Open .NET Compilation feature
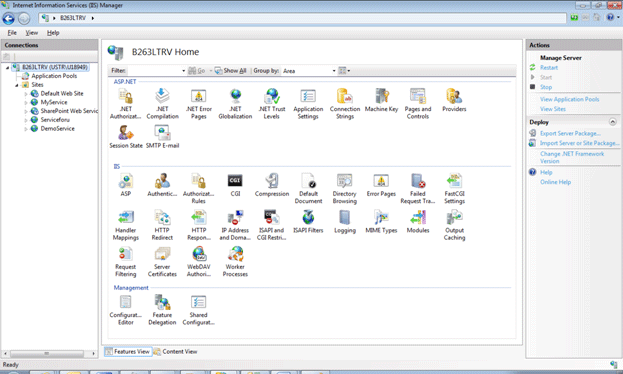Screen dimensions: 623x374 (162, 104)
